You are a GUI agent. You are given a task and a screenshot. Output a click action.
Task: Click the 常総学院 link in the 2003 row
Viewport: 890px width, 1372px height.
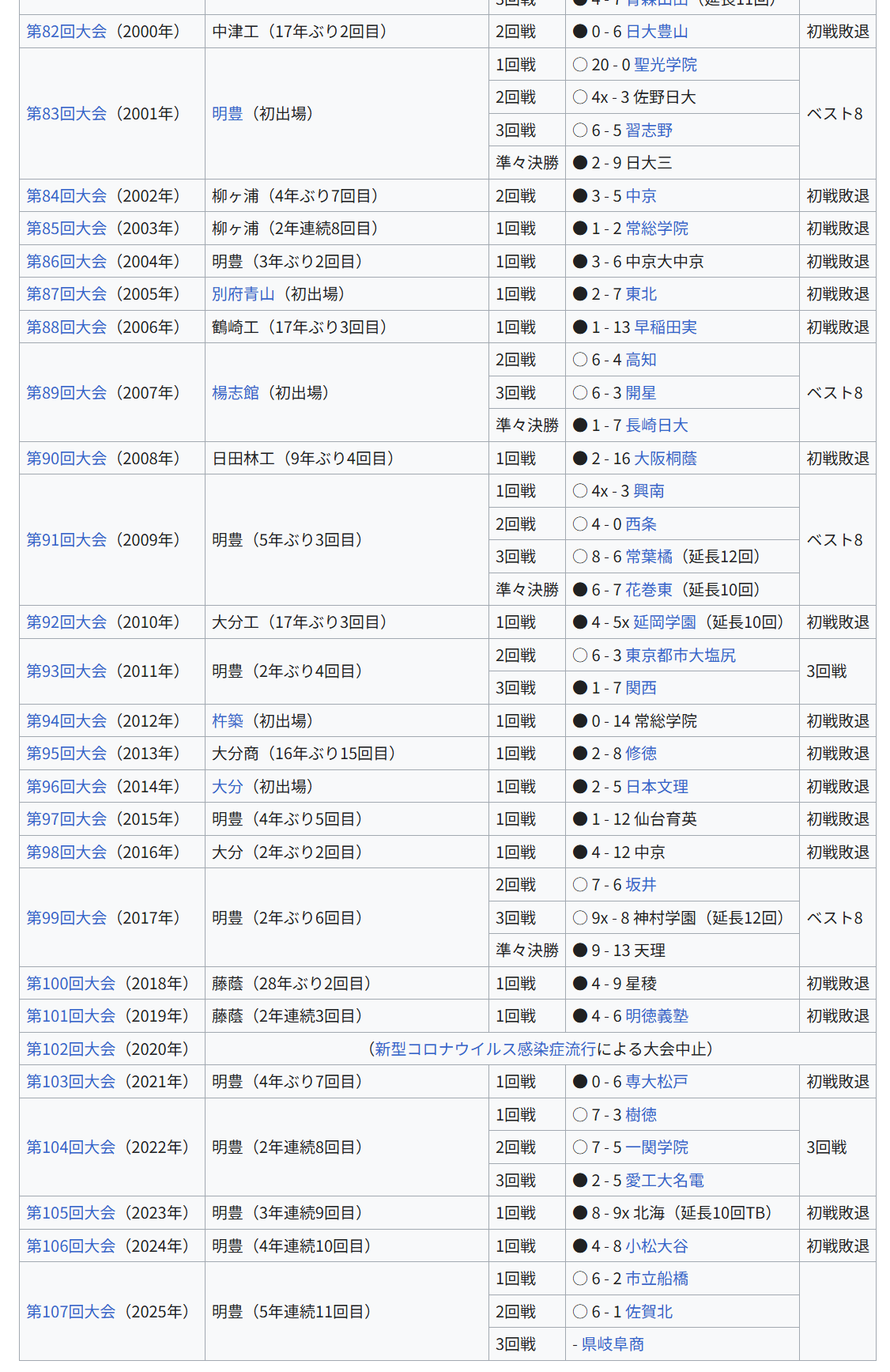[657, 229]
